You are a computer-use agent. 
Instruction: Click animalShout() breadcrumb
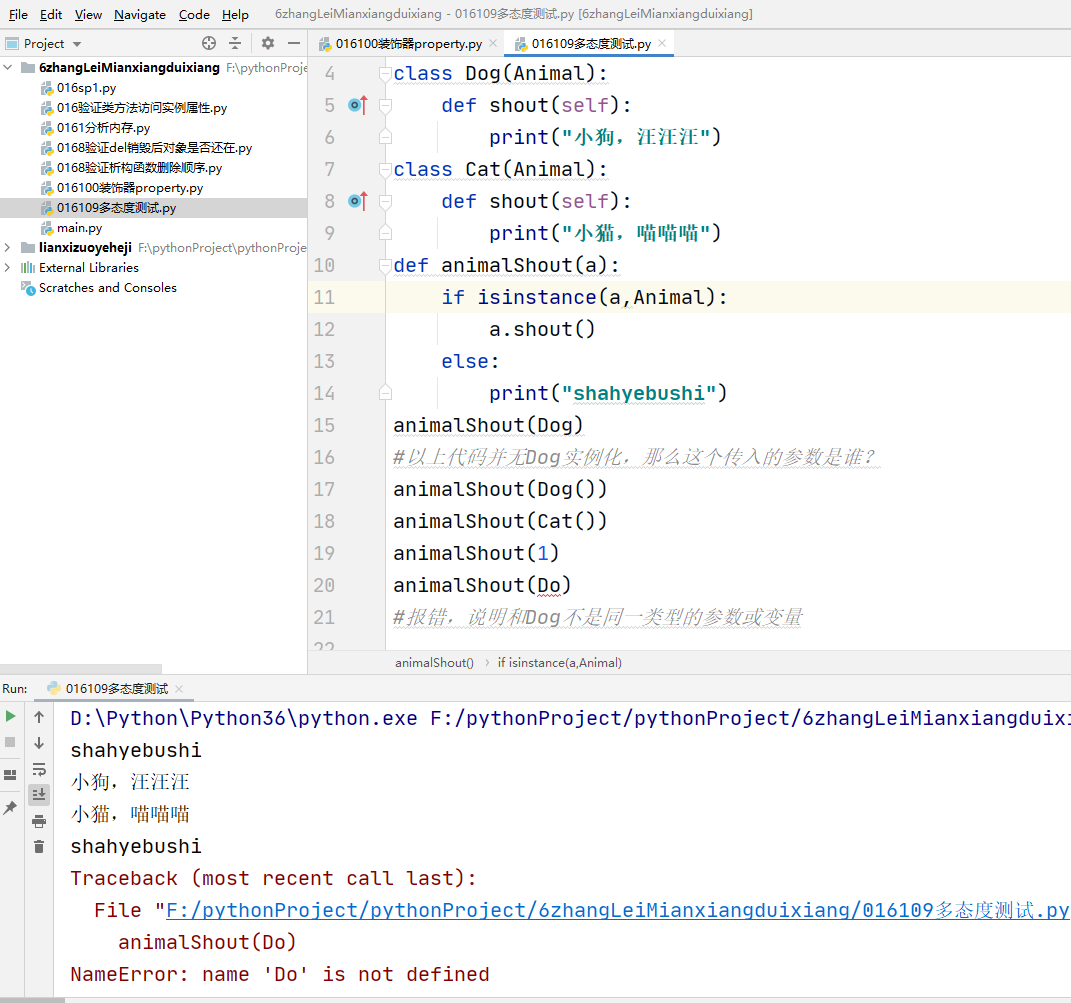(x=434, y=663)
